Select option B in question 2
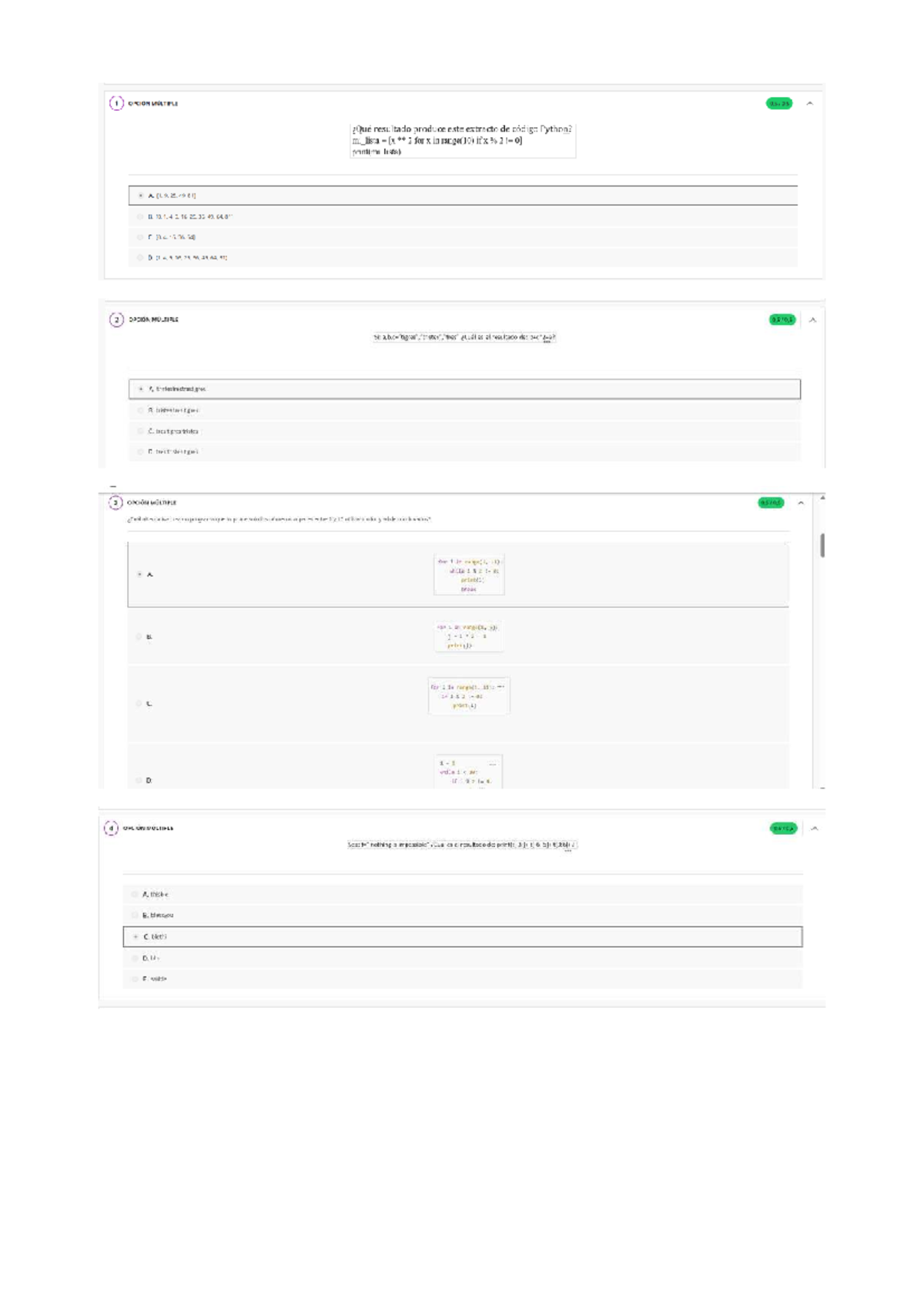 tap(464, 410)
